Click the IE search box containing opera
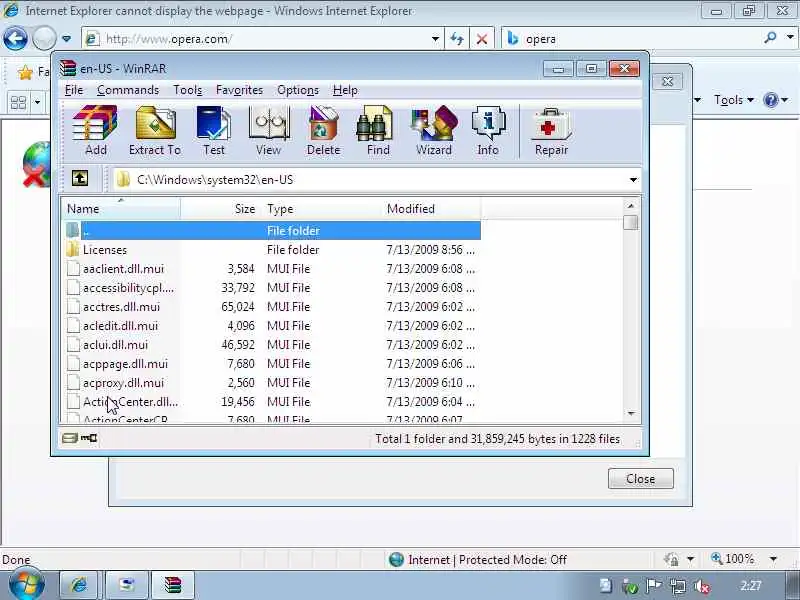This screenshot has height=600, width=800. 631,38
